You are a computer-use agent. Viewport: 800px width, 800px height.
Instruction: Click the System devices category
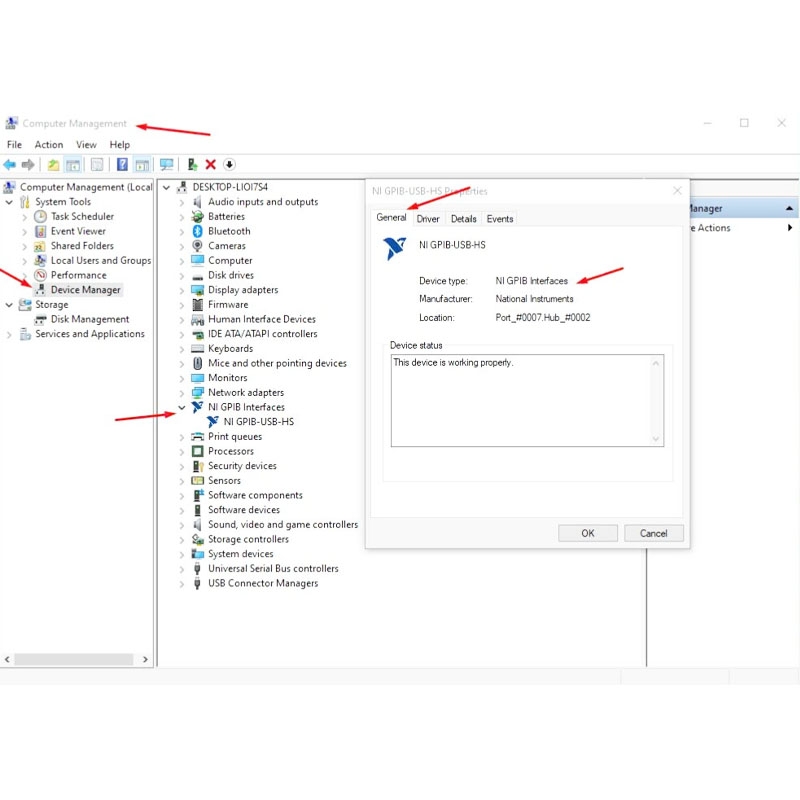click(x=240, y=554)
